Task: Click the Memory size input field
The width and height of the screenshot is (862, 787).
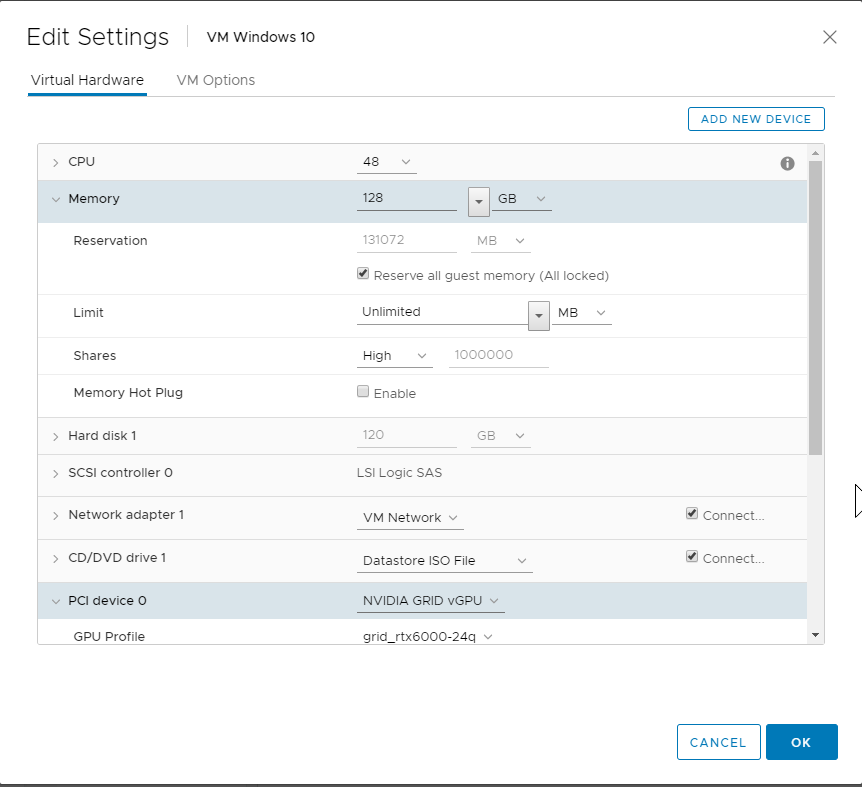Action: pos(407,199)
